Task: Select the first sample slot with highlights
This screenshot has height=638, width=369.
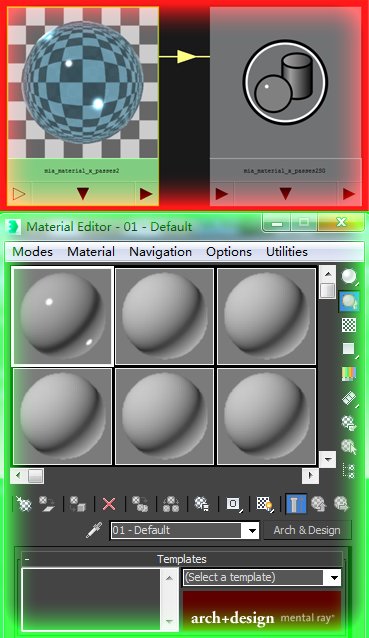Action: click(x=63, y=316)
